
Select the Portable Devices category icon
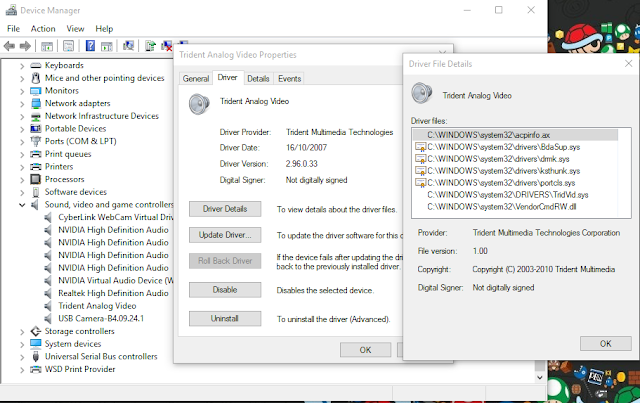click(x=36, y=129)
